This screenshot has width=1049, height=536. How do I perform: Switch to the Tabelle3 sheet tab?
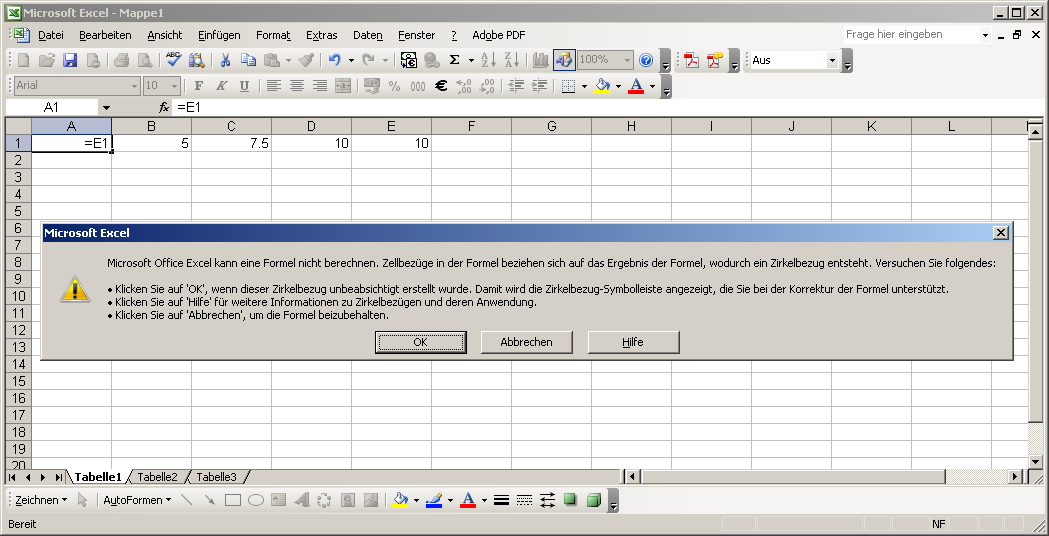click(x=217, y=477)
